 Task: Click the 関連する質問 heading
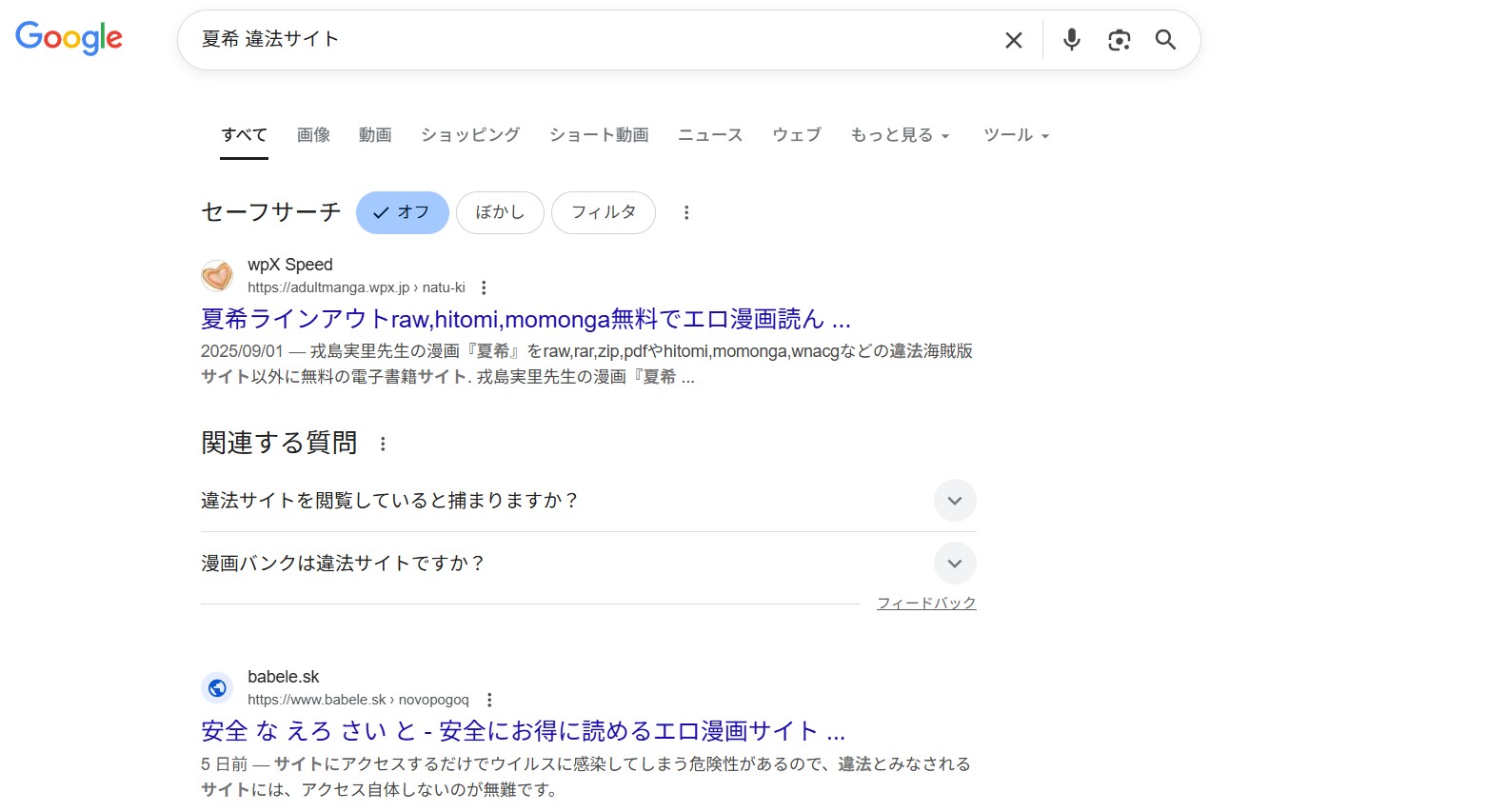point(279,443)
